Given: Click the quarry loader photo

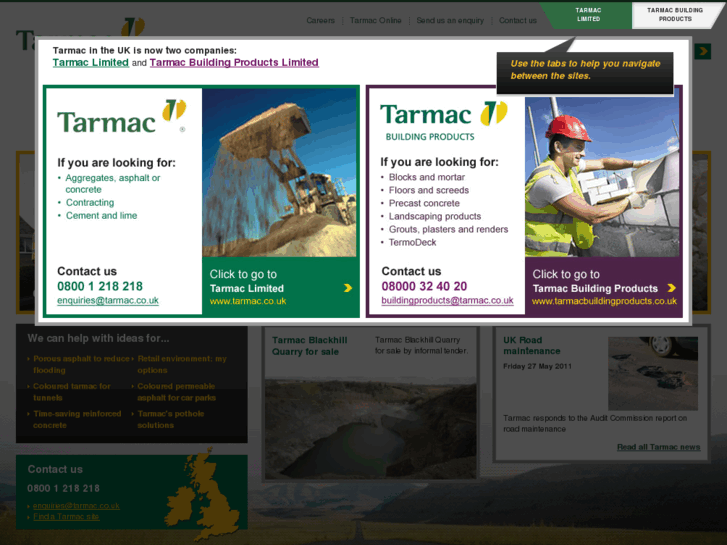Looking at the screenshot, I should [x=279, y=173].
